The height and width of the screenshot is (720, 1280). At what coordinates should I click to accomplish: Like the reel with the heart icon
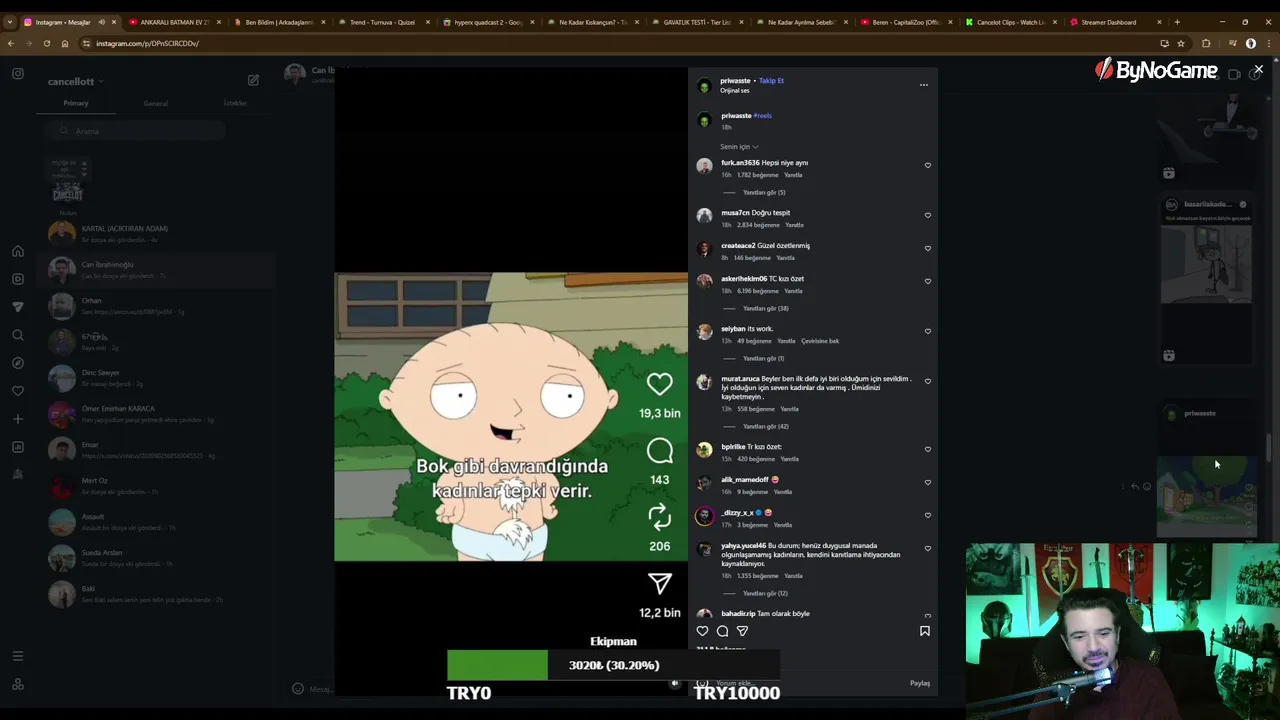pos(659,384)
